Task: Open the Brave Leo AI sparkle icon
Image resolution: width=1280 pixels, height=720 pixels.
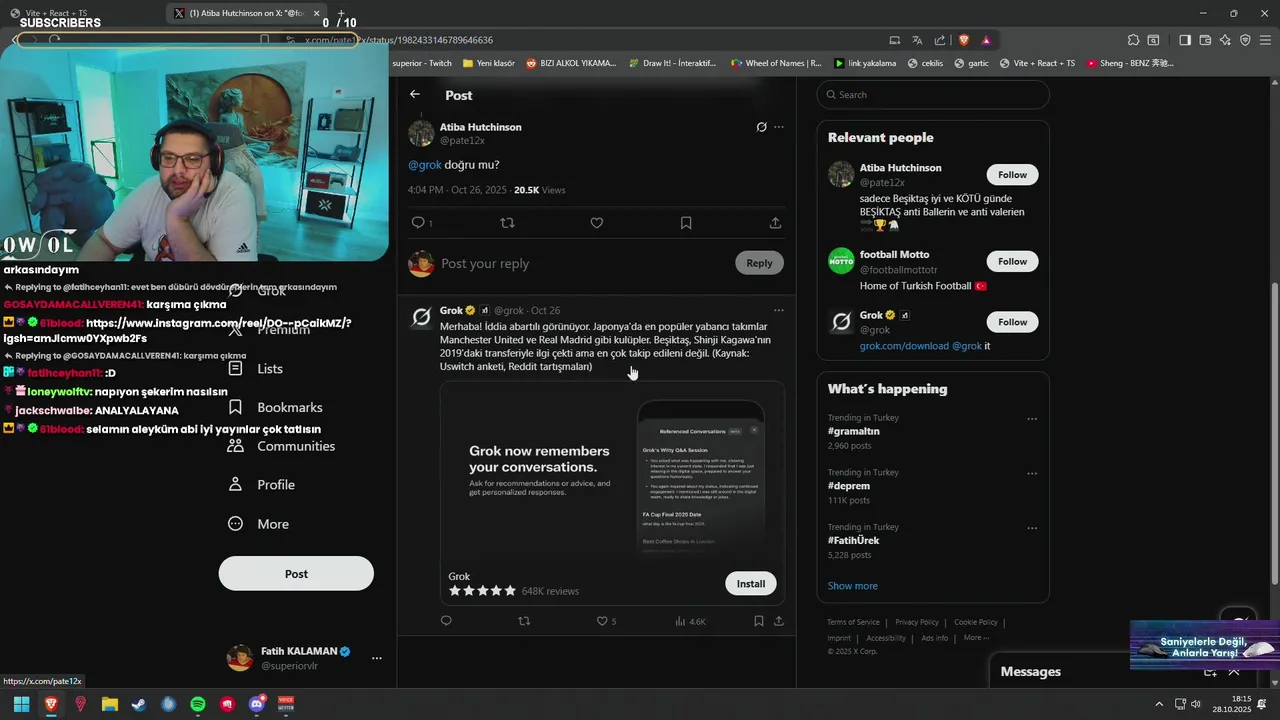Action: coord(1225,40)
